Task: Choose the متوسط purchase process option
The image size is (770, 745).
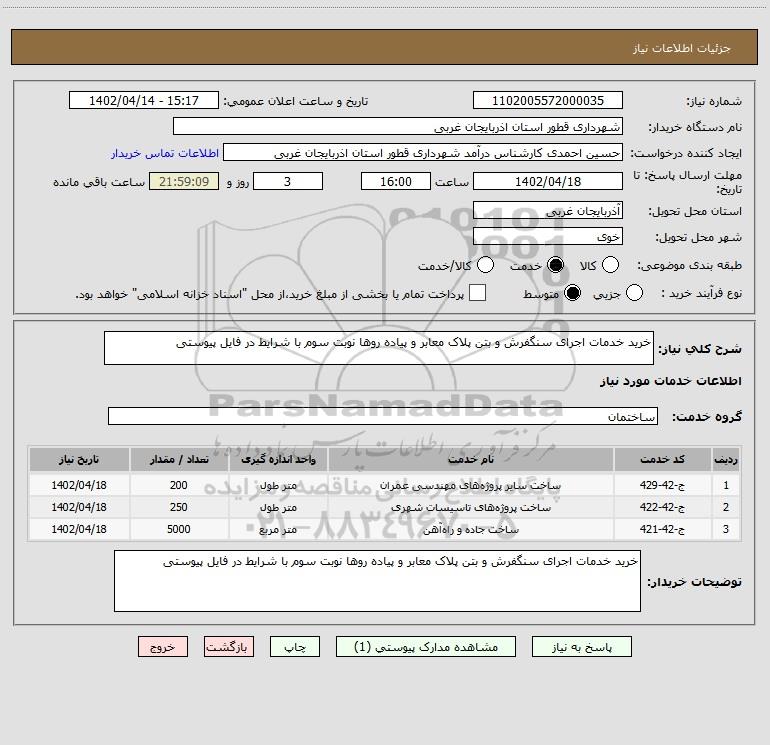Action: pos(573,293)
